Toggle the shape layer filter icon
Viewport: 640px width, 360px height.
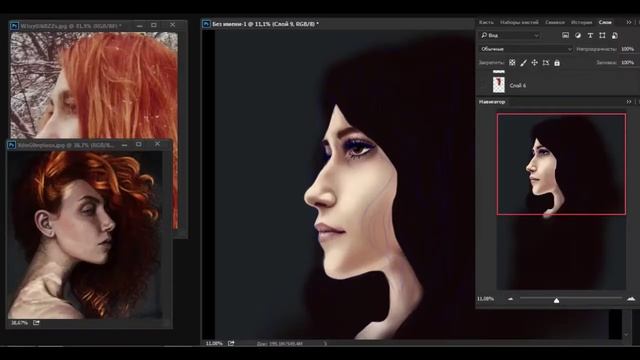coord(602,36)
